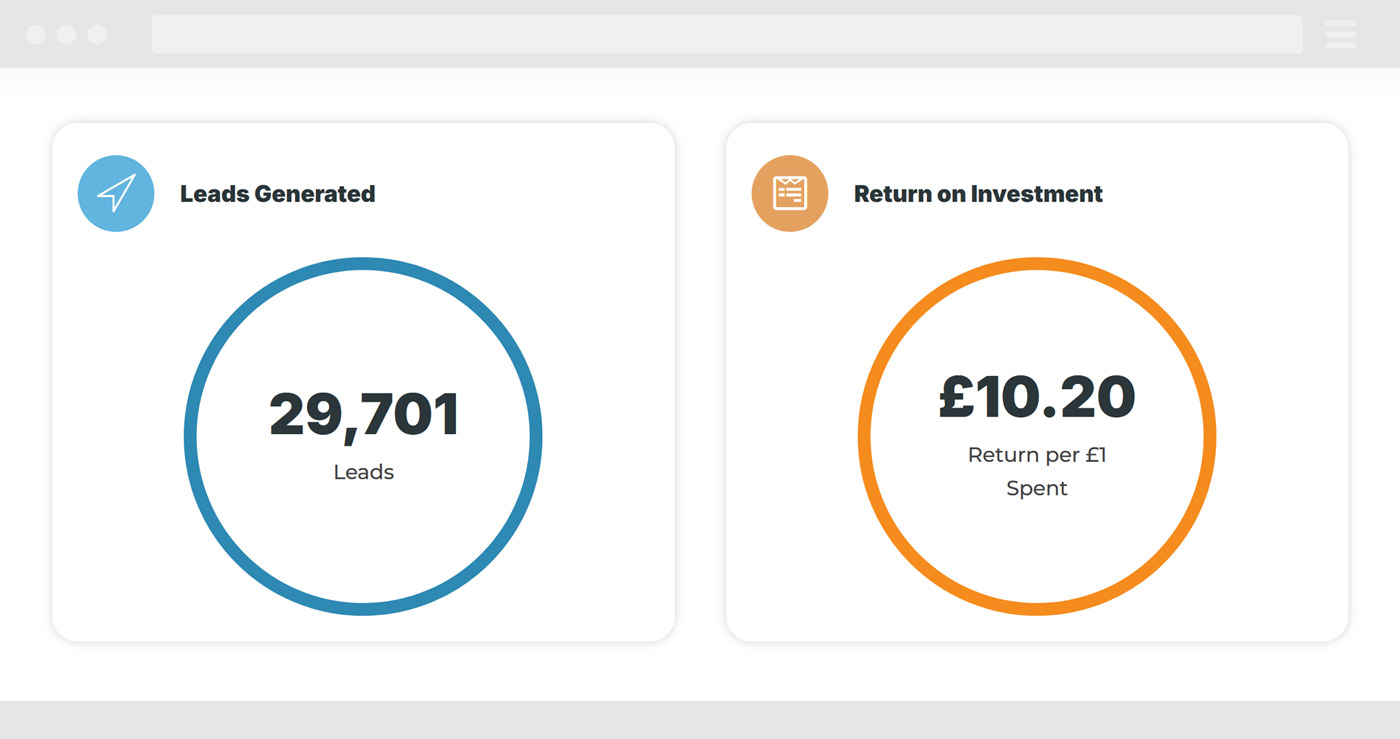Focus the browser address bar
The height and width of the screenshot is (739, 1400).
point(726,34)
